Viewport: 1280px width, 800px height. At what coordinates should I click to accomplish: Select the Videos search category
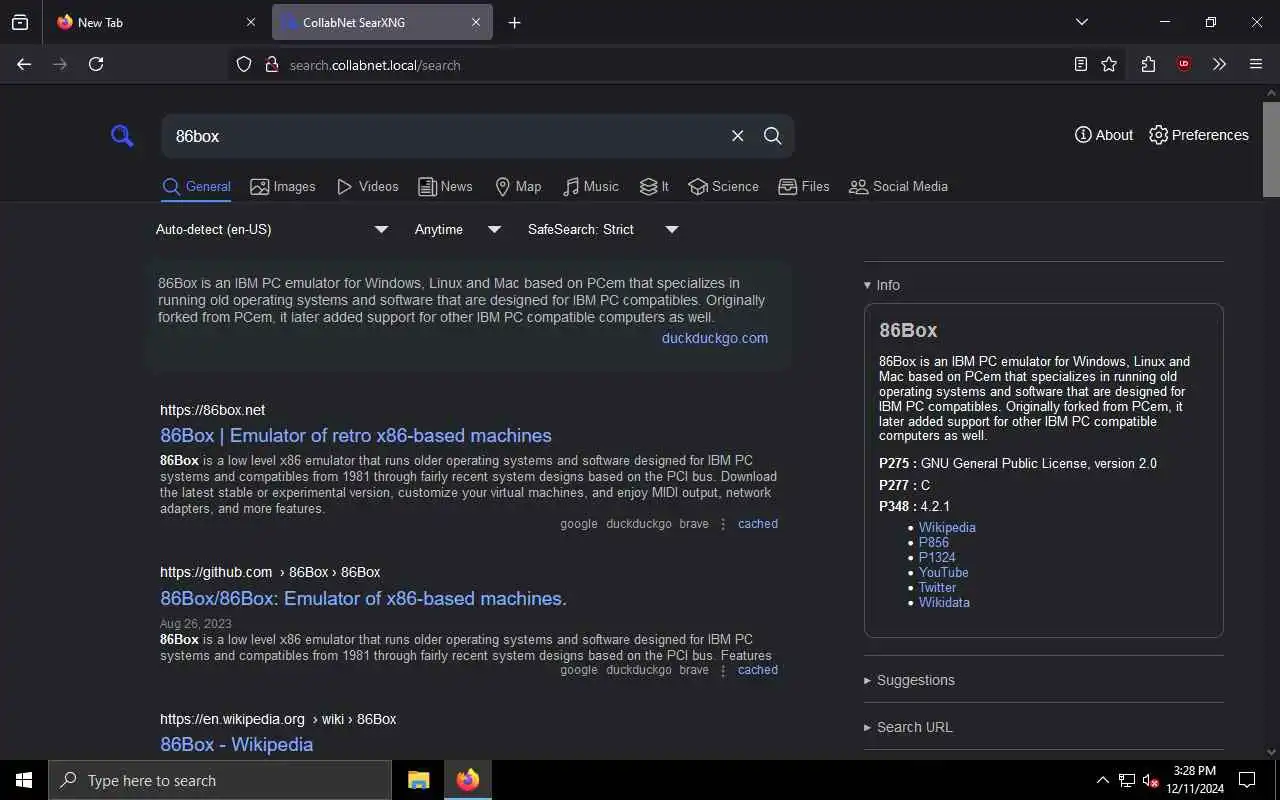point(367,186)
